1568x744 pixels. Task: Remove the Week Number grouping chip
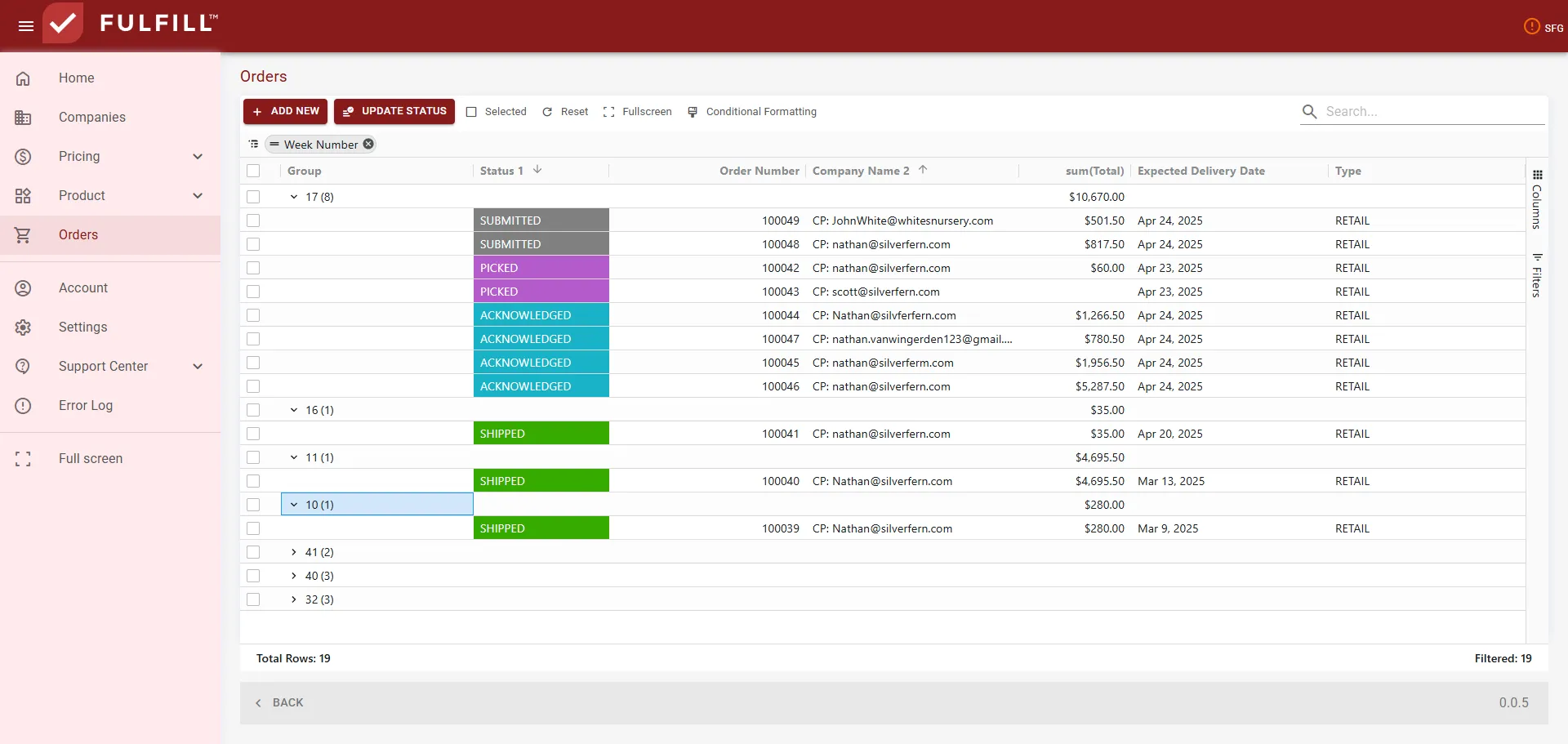pos(368,144)
